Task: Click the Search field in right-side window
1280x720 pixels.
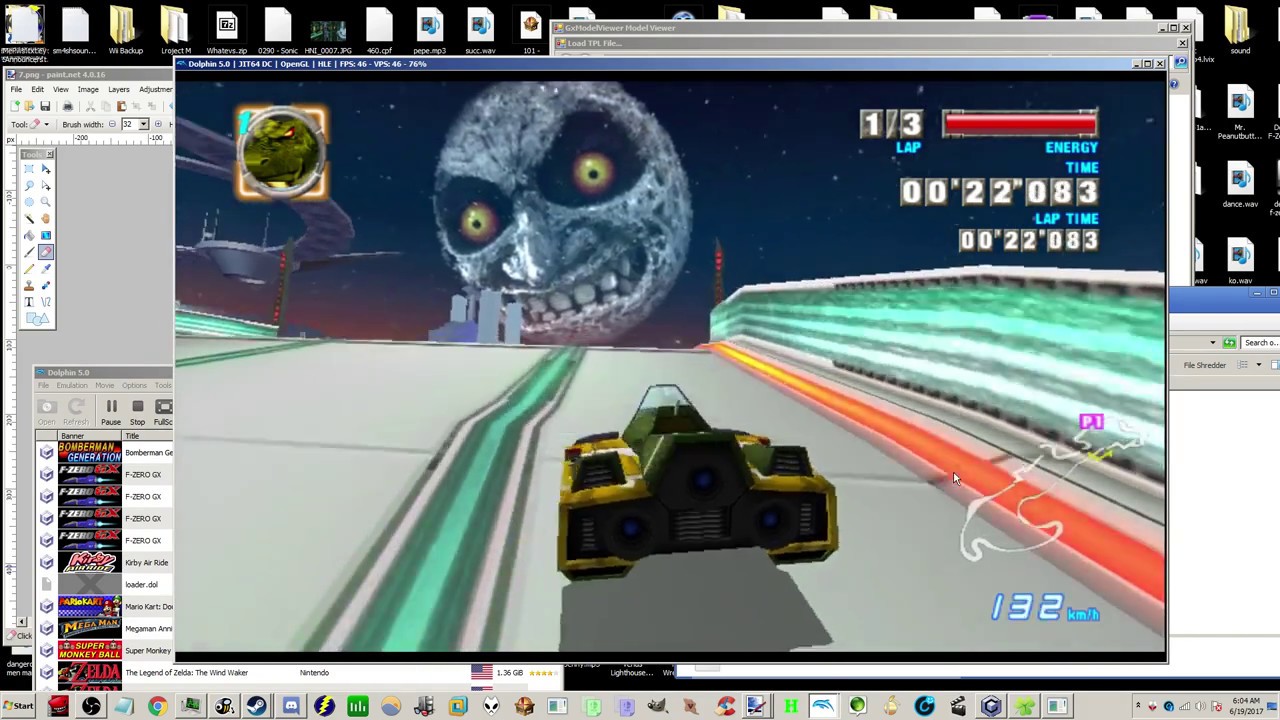Action: [x=1259, y=343]
